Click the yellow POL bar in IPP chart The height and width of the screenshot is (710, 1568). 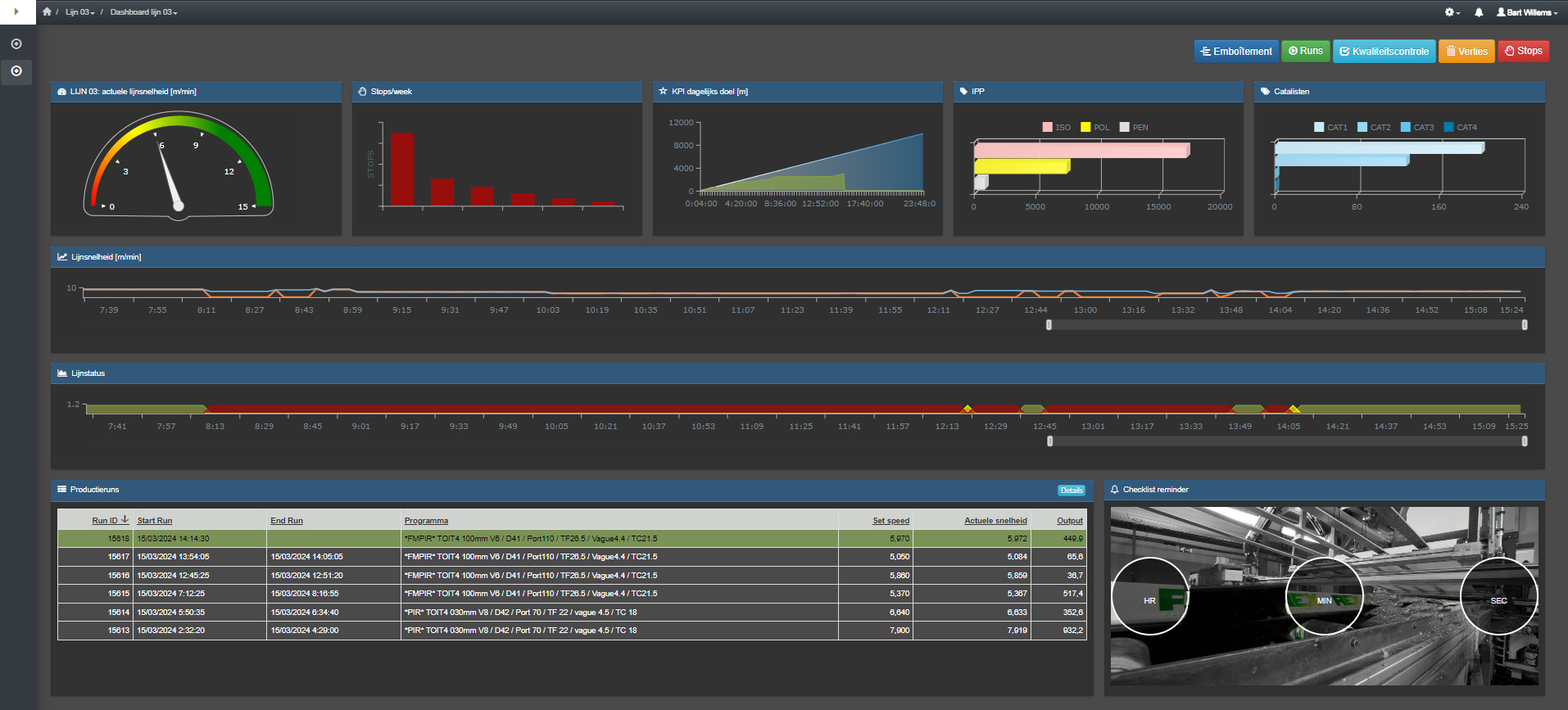(1022, 166)
